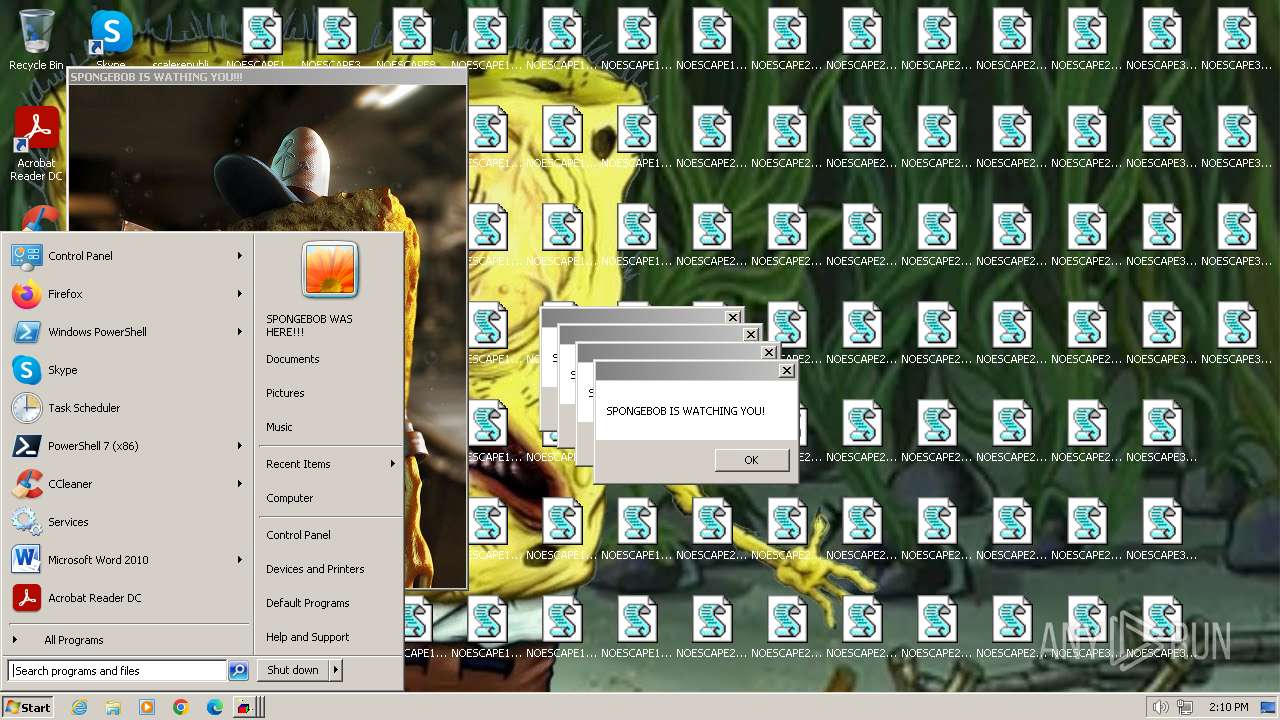The height and width of the screenshot is (720, 1280).
Task: Click Show desktop at the taskbar end
Action: click(1269, 707)
